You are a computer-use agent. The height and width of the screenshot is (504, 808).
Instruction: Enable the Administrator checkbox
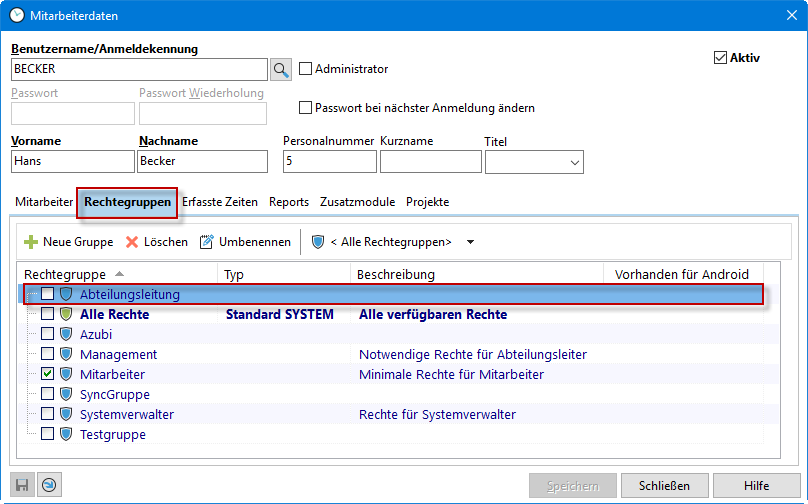pyautogui.click(x=306, y=69)
